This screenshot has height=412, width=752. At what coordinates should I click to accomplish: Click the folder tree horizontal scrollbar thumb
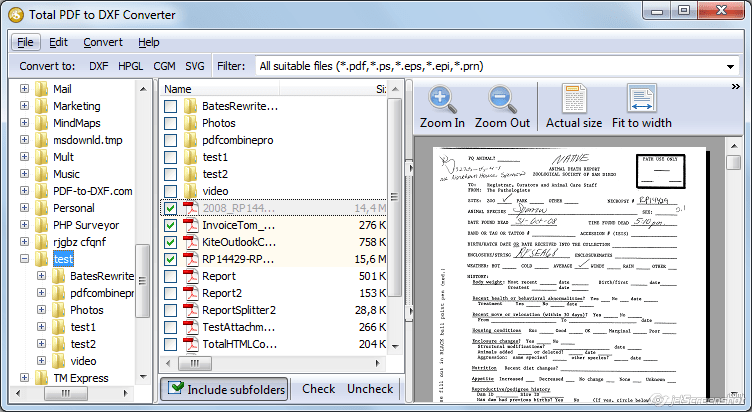(66, 393)
